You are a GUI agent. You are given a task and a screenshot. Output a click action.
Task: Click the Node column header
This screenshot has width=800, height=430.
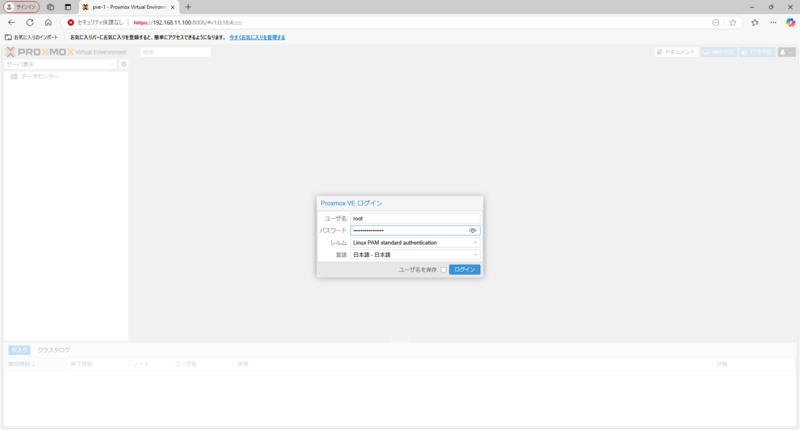tap(149, 364)
